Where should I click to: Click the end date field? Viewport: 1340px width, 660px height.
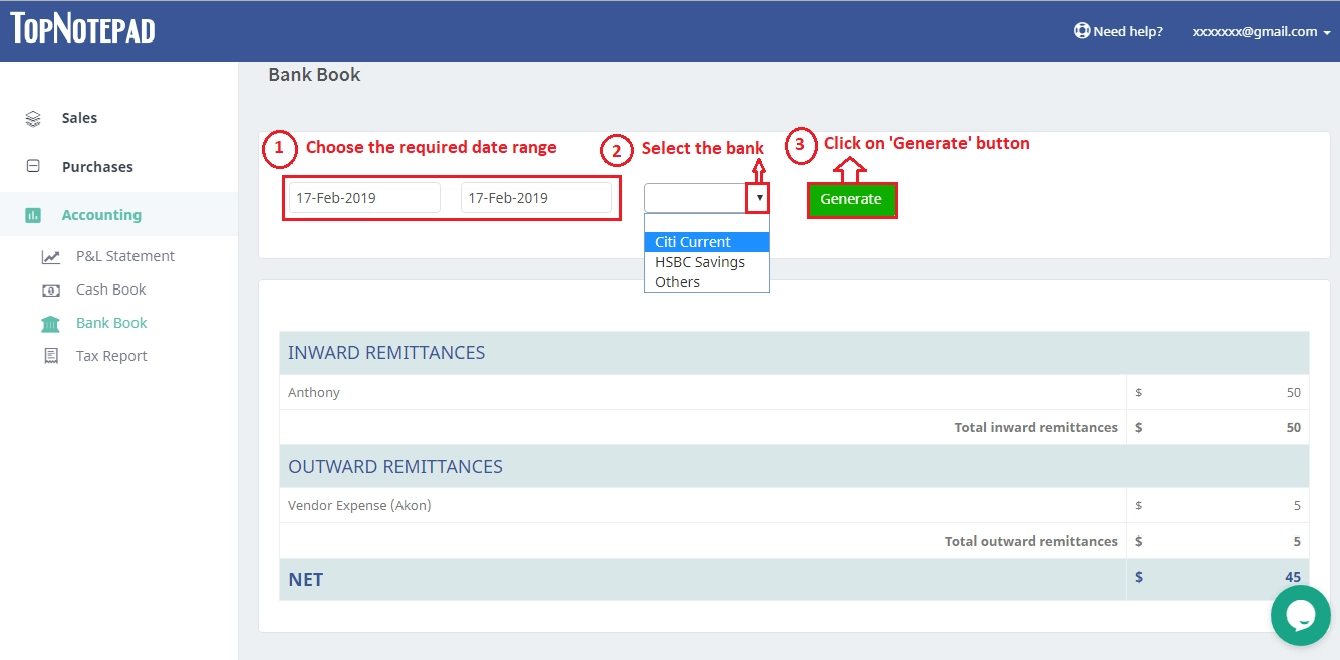click(536, 198)
